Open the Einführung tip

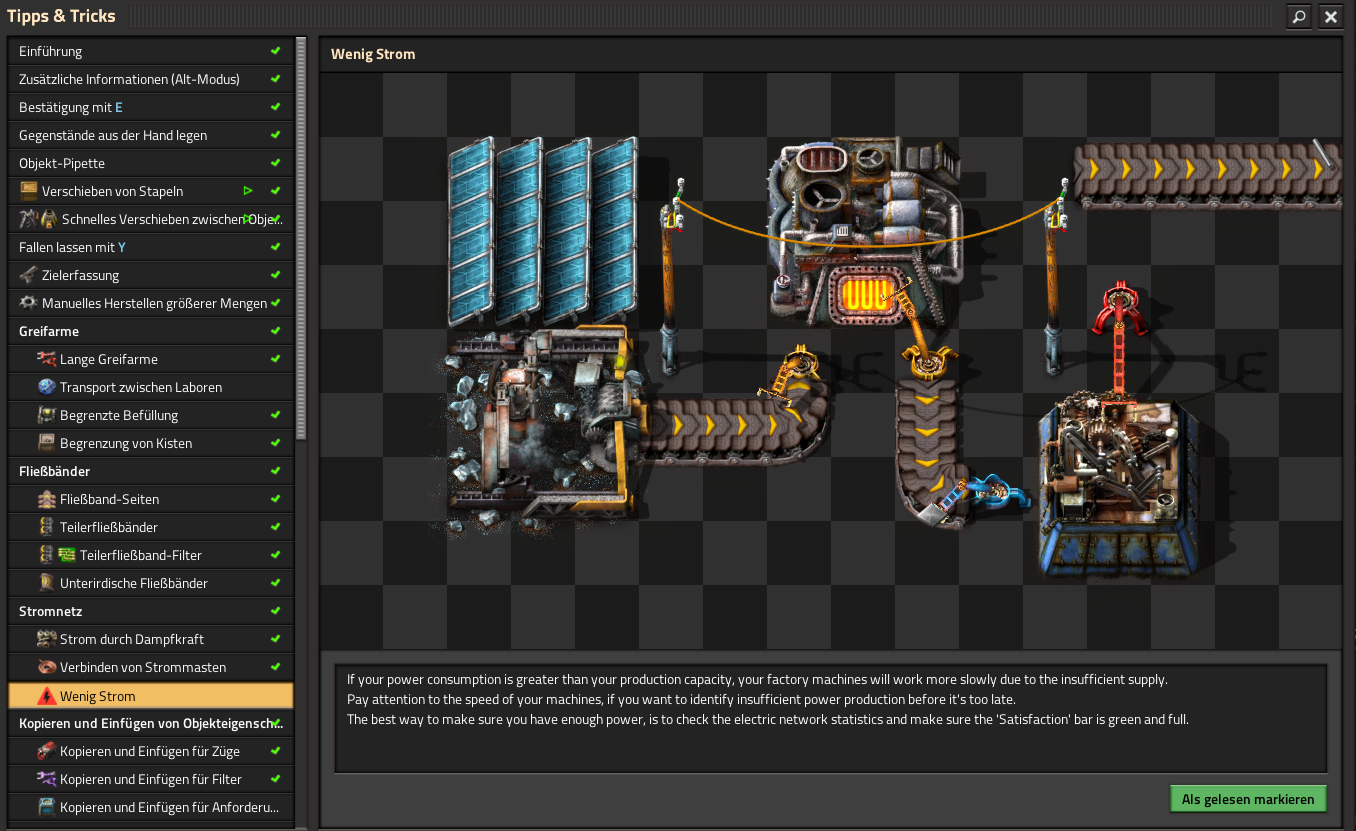click(x=151, y=51)
